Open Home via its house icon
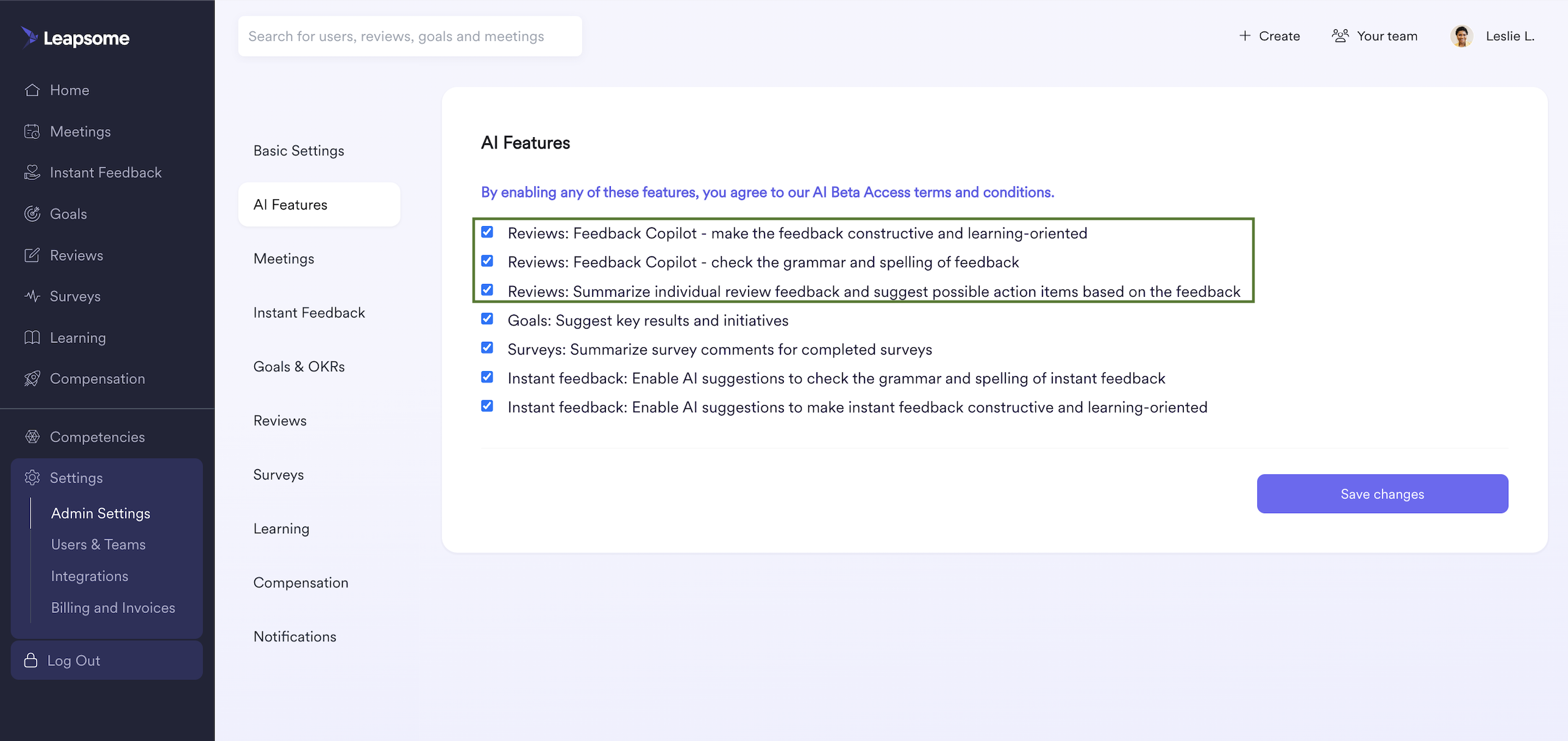The width and height of the screenshot is (1568, 741). tap(32, 90)
